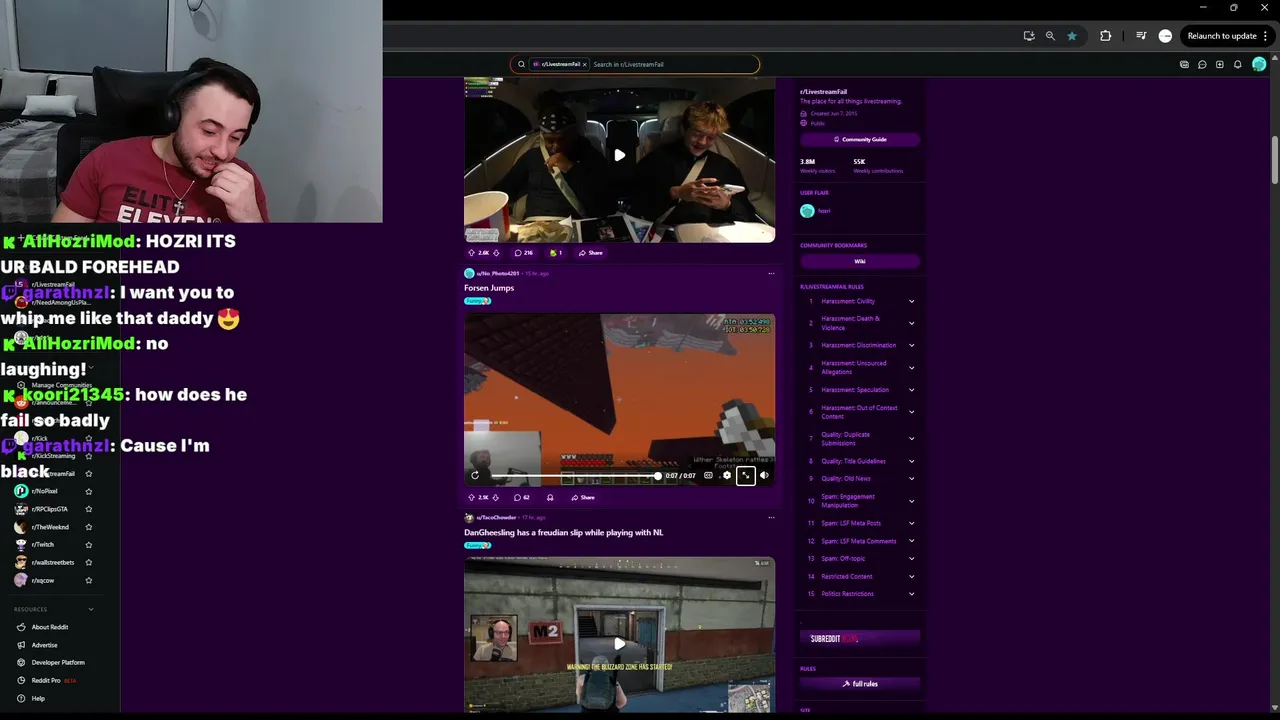The image size is (1280, 720).
Task: Open Developer Platform in sidebar
Action: (x=58, y=662)
